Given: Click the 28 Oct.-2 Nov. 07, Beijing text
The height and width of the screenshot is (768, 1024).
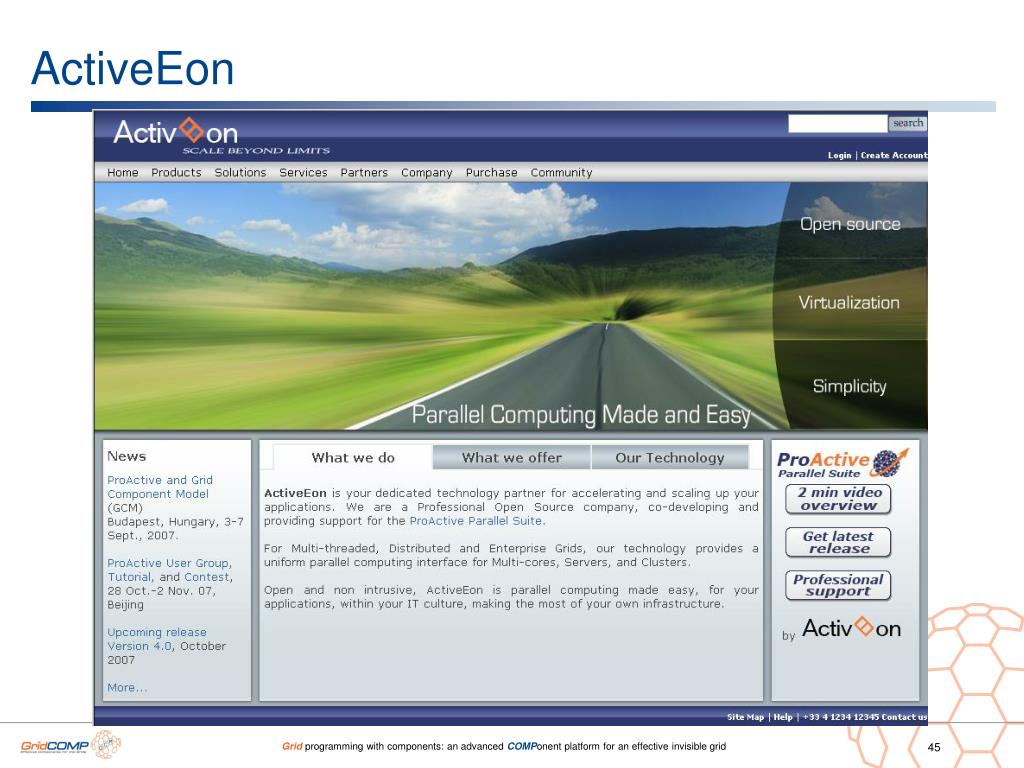Looking at the screenshot, I should pos(161,598).
